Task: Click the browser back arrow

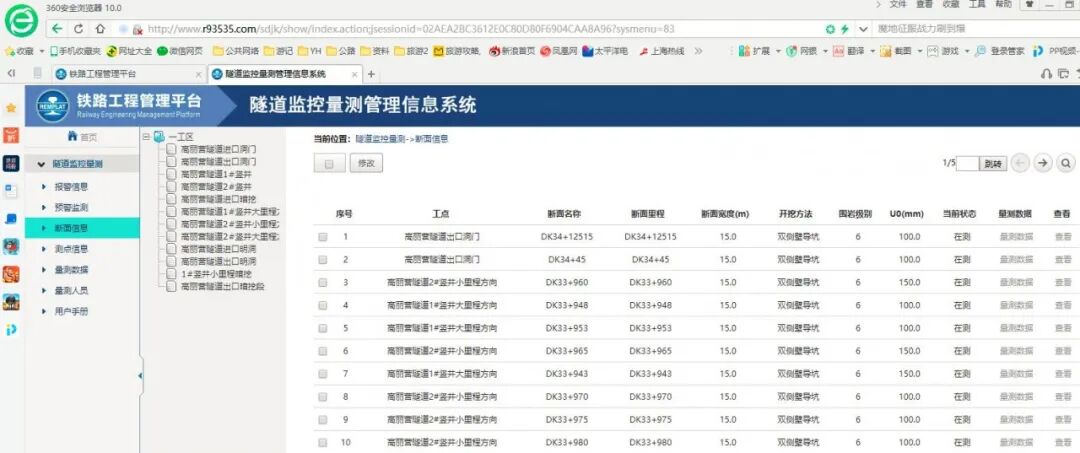Action: click(x=57, y=29)
